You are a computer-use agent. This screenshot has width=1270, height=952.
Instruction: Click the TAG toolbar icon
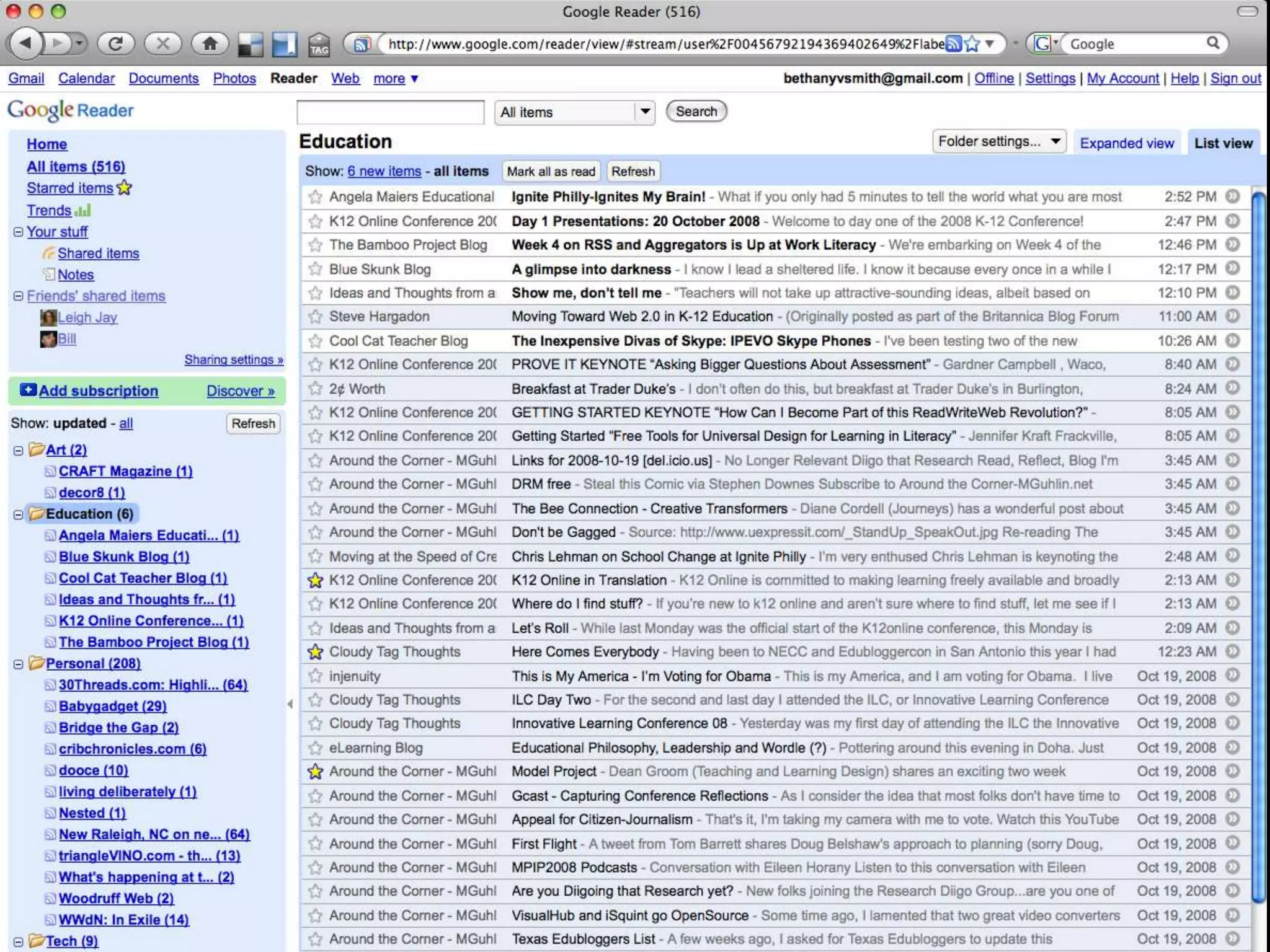319,45
